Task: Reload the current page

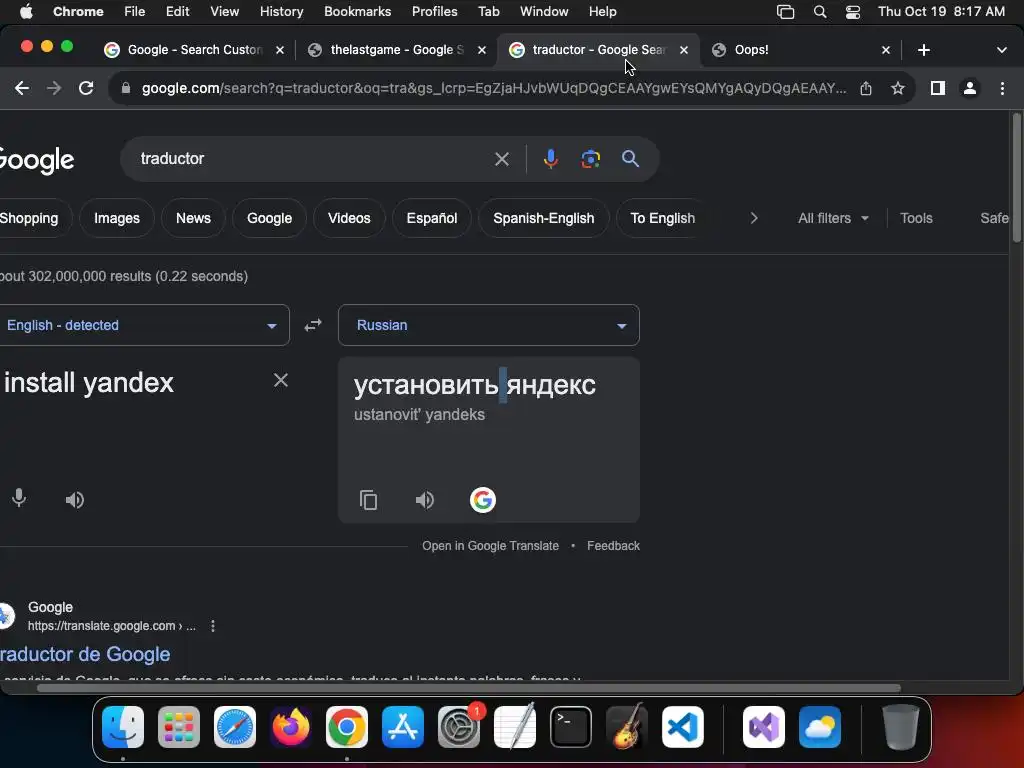Action: (x=86, y=88)
